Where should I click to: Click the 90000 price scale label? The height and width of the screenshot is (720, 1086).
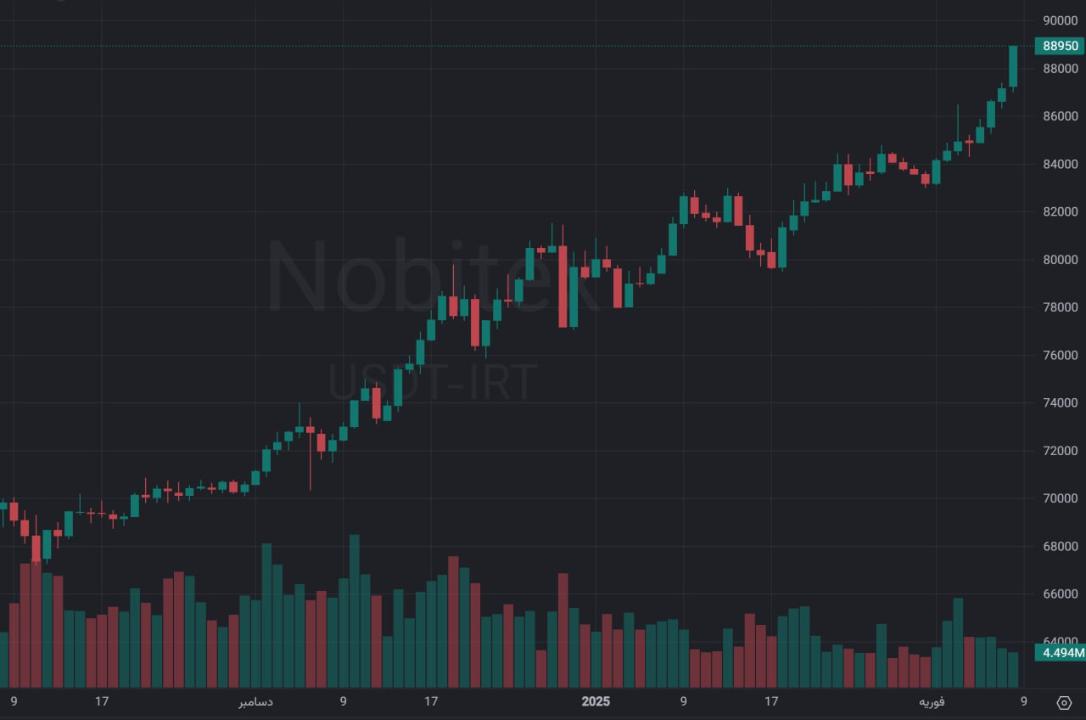[1059, 21]
